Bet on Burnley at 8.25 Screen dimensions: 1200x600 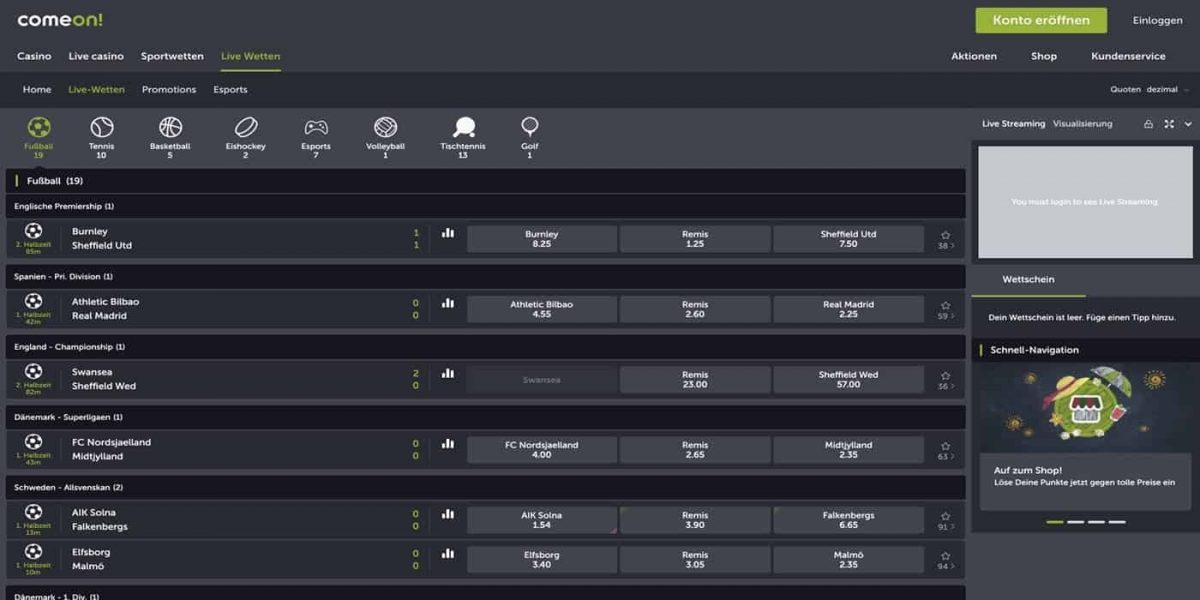coord(542,239)
